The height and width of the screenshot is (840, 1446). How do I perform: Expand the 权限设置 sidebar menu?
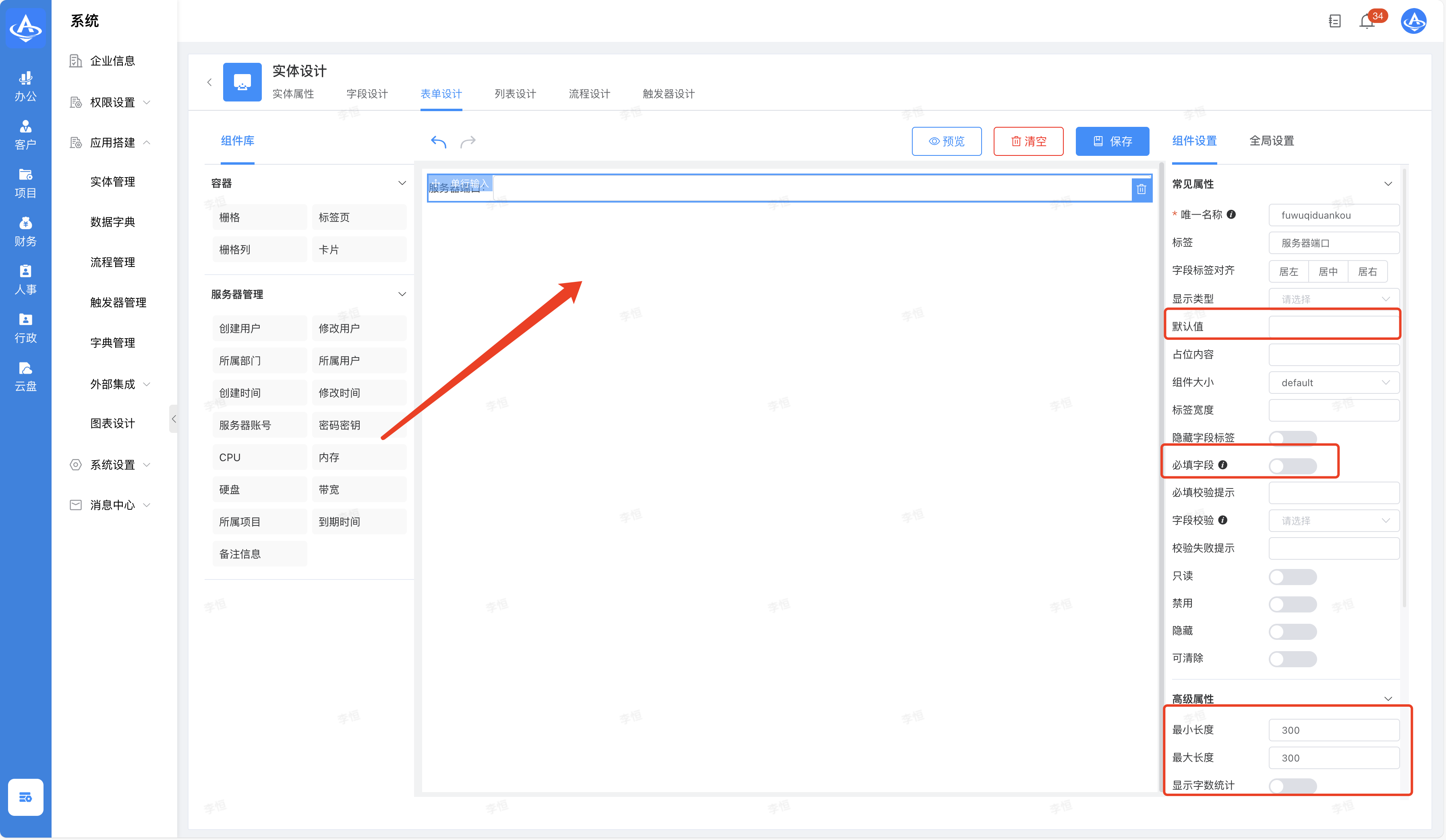112,102
